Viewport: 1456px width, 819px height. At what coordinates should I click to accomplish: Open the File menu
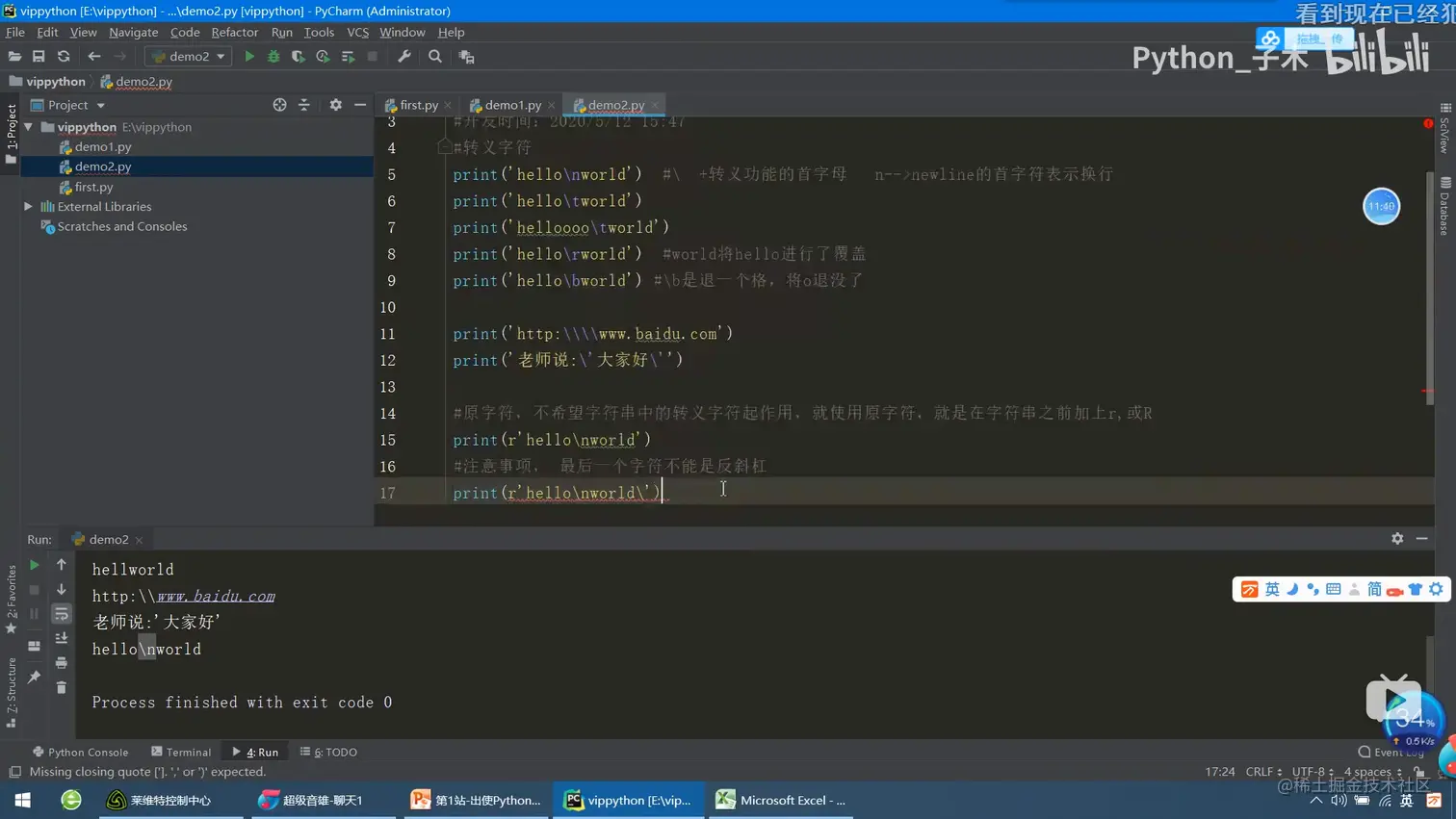tap(15, 33)
